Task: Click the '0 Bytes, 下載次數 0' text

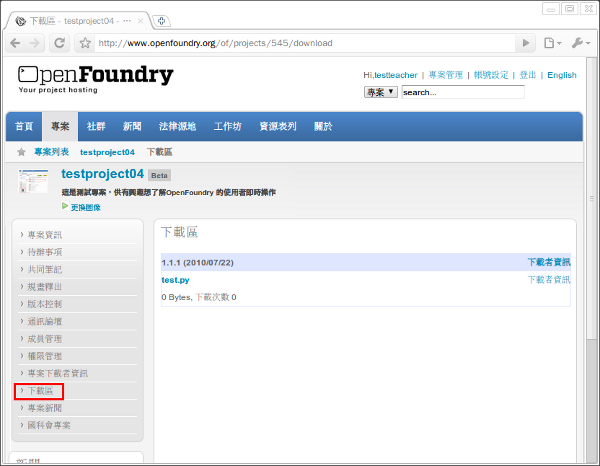Action: point(199,297)
